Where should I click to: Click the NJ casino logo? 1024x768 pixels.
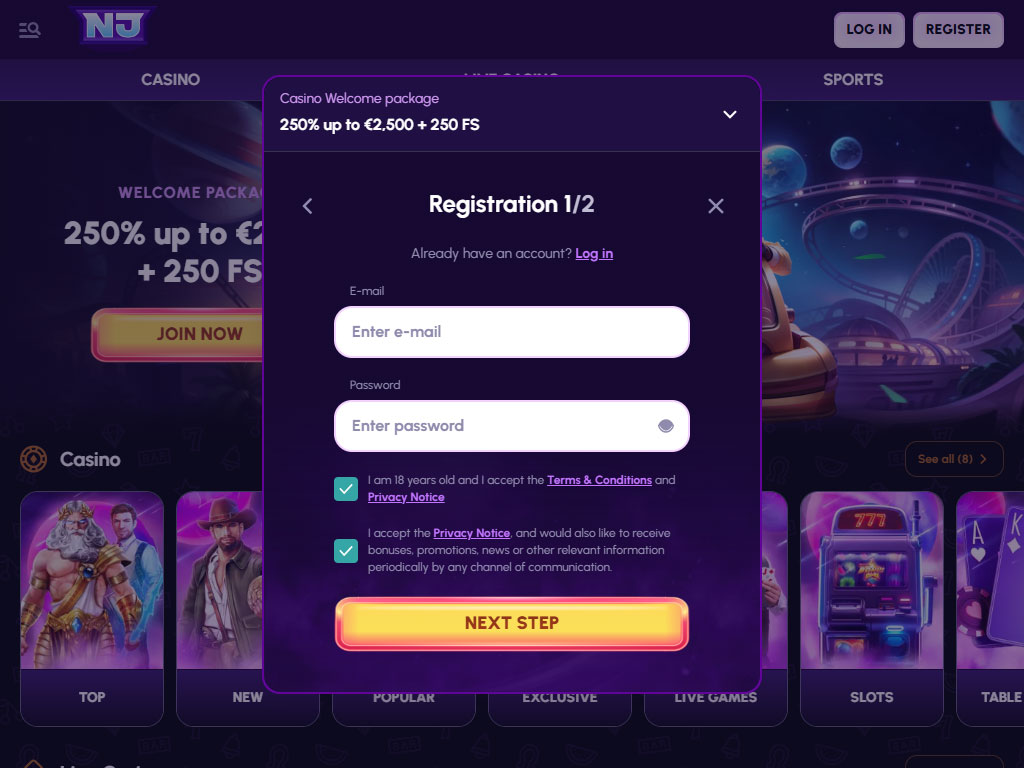tap(113, 26)
